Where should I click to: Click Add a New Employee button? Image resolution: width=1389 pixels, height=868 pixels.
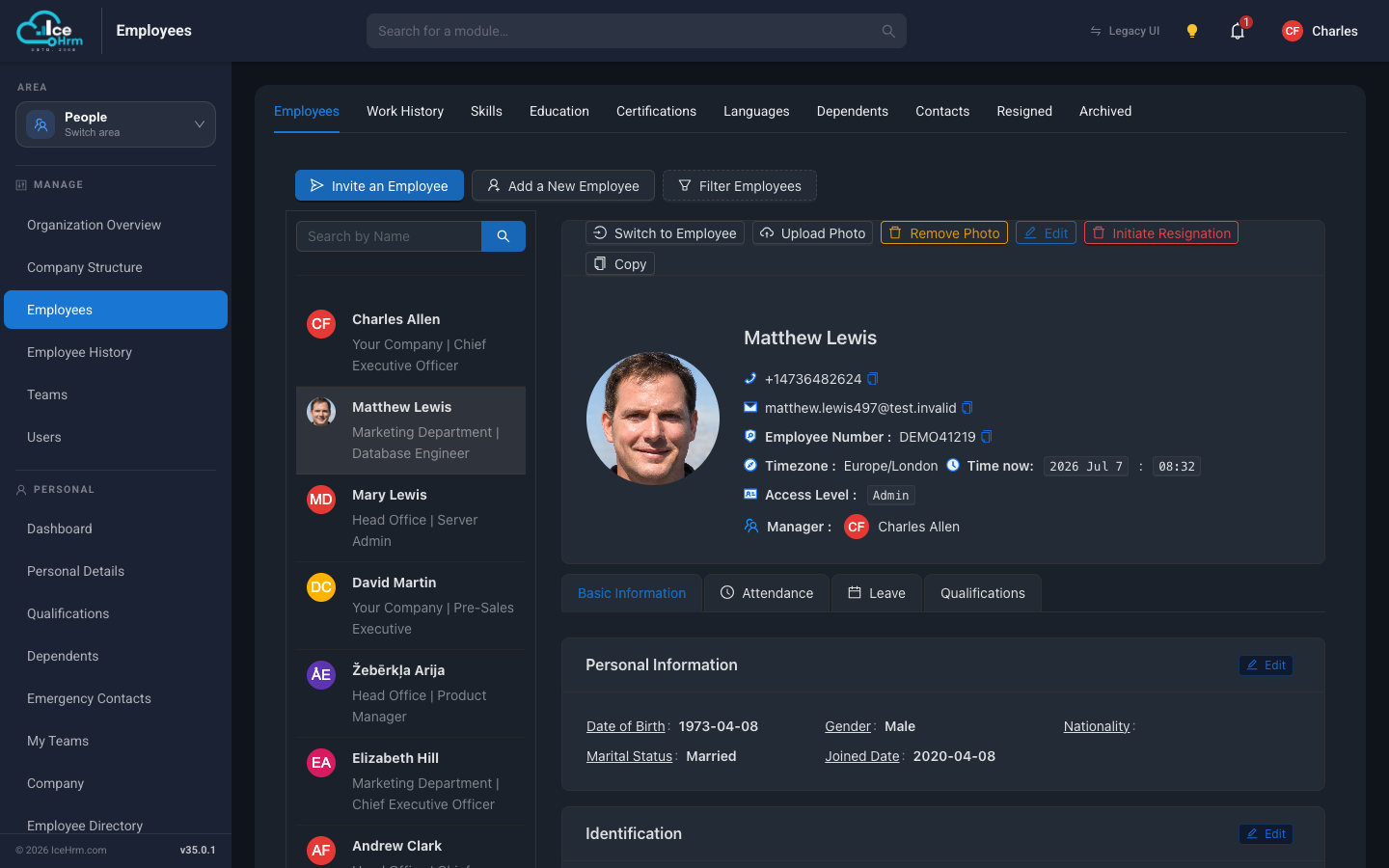point(563,185)
